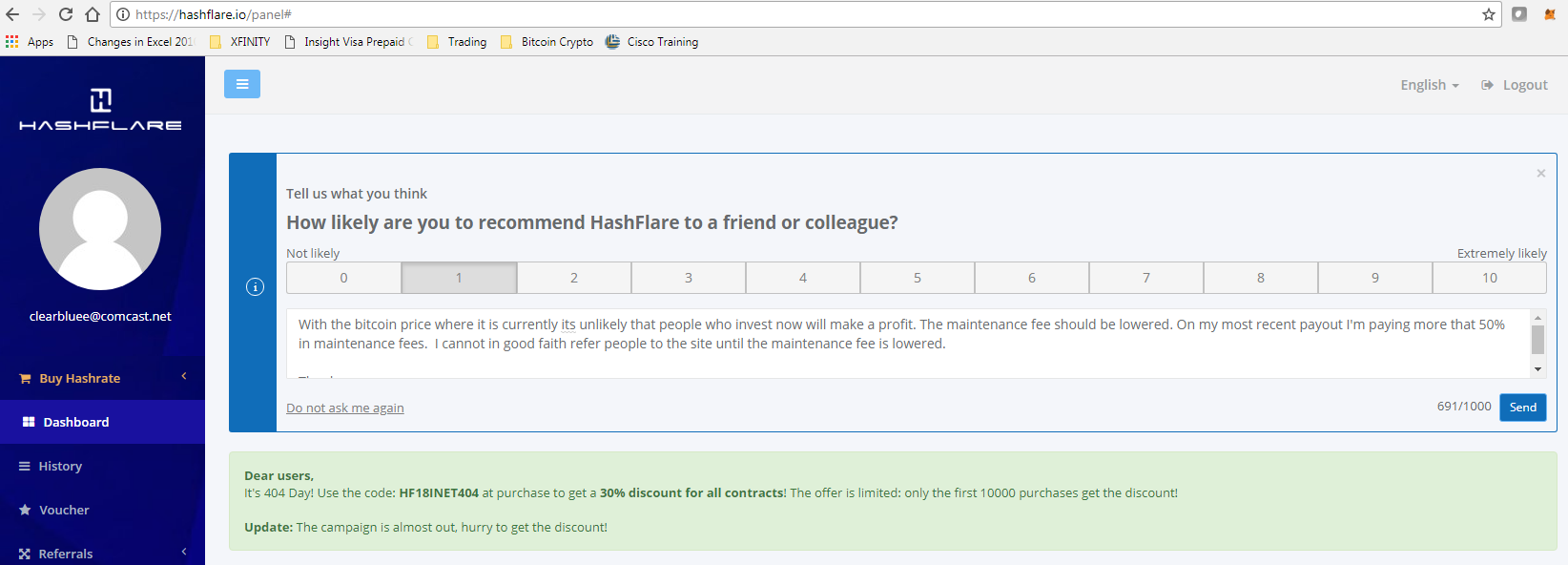Reload the page using the browser refresh icon

tap(66, 14)
